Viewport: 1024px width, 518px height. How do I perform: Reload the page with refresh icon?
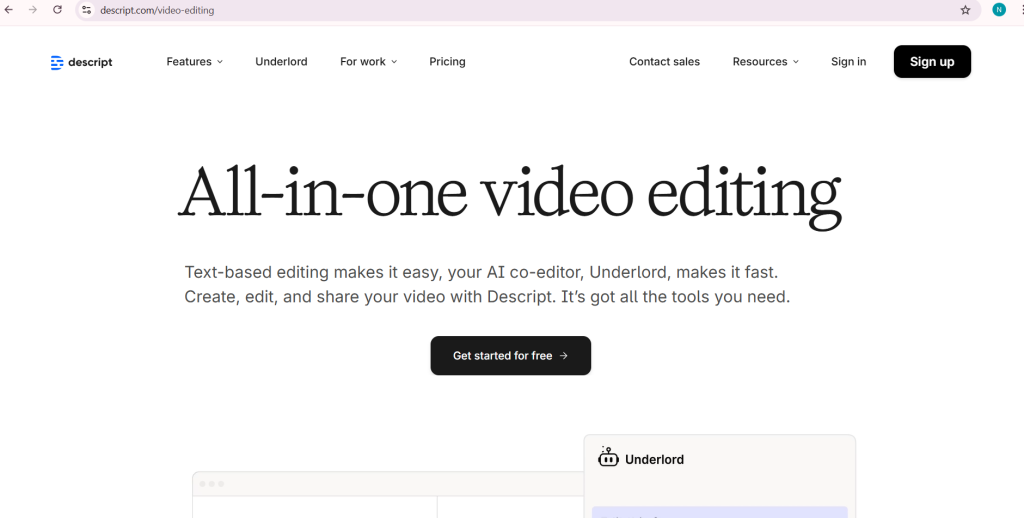click(x=57, y=10)
